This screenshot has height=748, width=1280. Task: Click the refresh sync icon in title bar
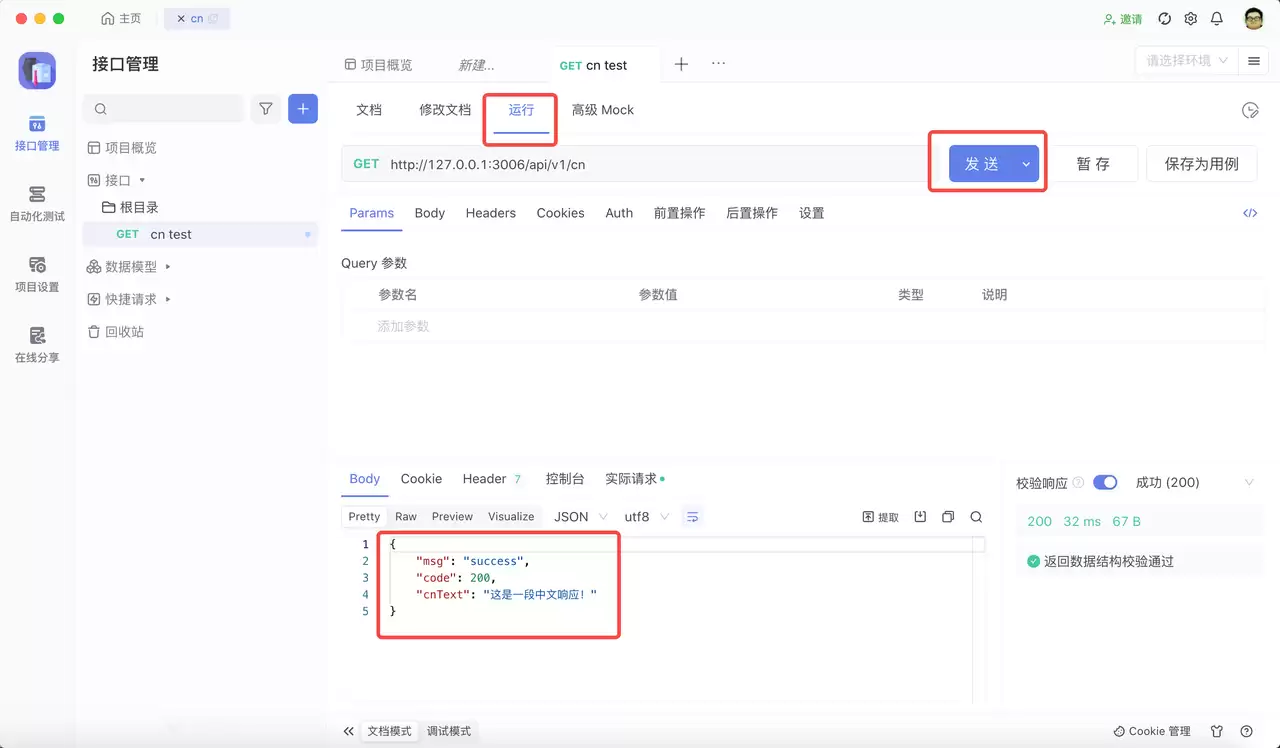[1164, 19]
